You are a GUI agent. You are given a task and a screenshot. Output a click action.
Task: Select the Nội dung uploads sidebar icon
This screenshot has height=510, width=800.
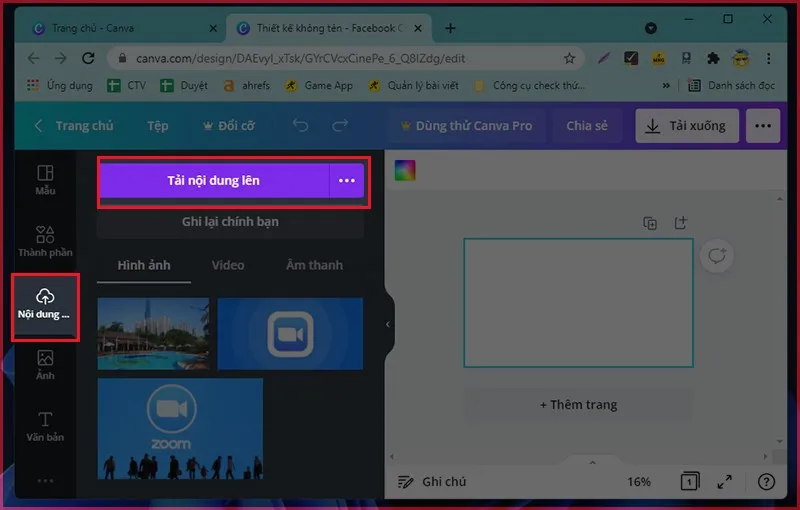point(45,304)
